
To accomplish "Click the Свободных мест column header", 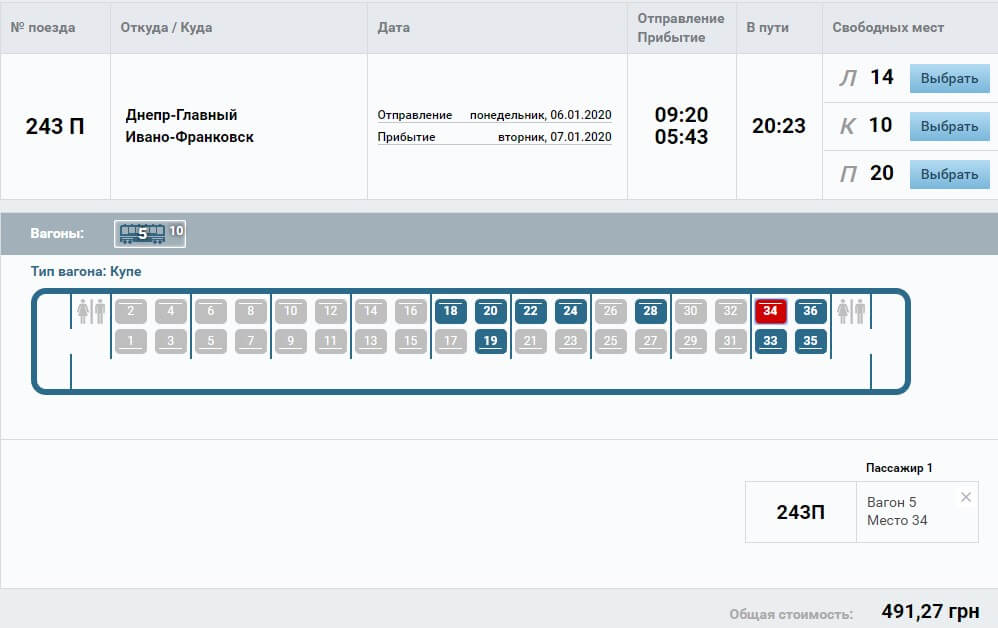I will (888, 28).
